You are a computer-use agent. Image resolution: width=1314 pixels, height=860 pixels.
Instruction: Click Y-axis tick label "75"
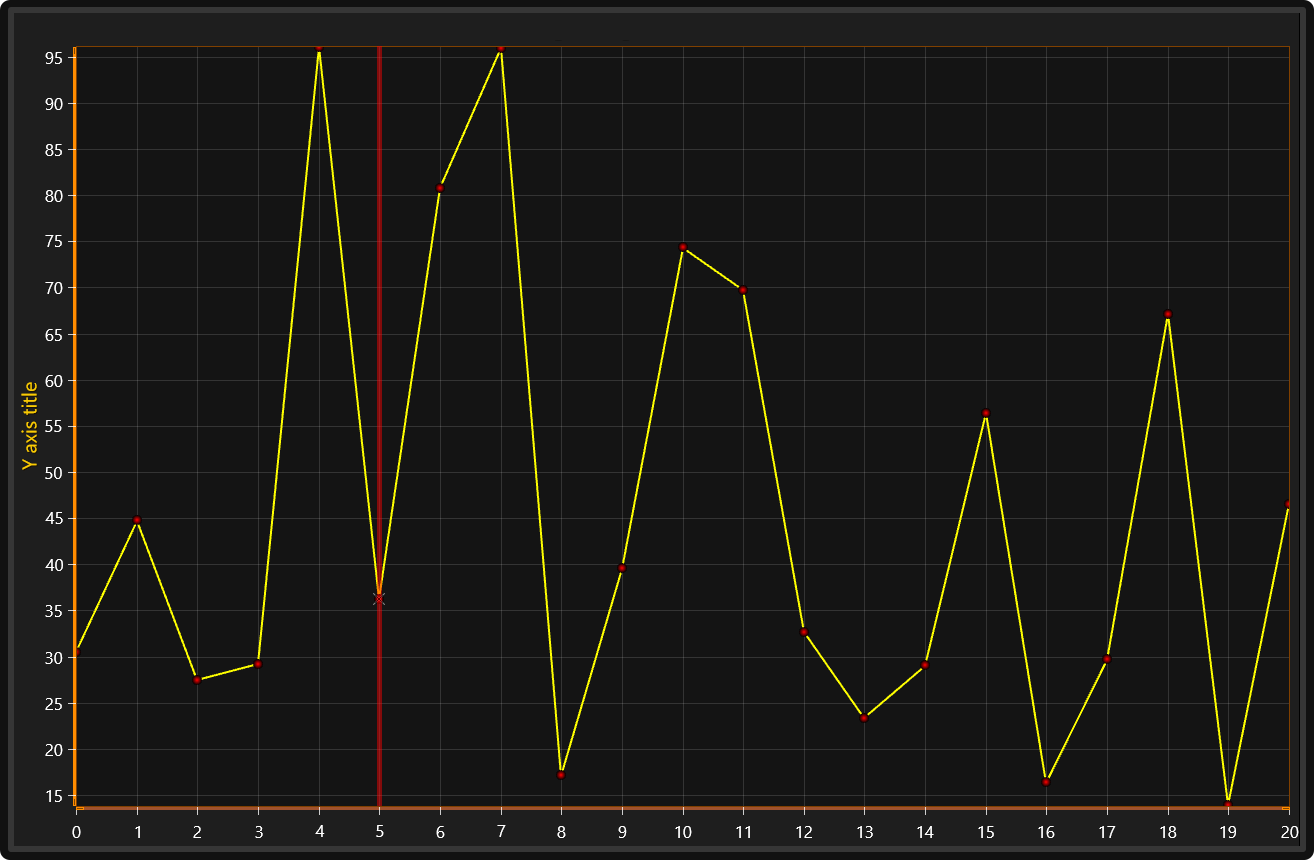(54, 242)
